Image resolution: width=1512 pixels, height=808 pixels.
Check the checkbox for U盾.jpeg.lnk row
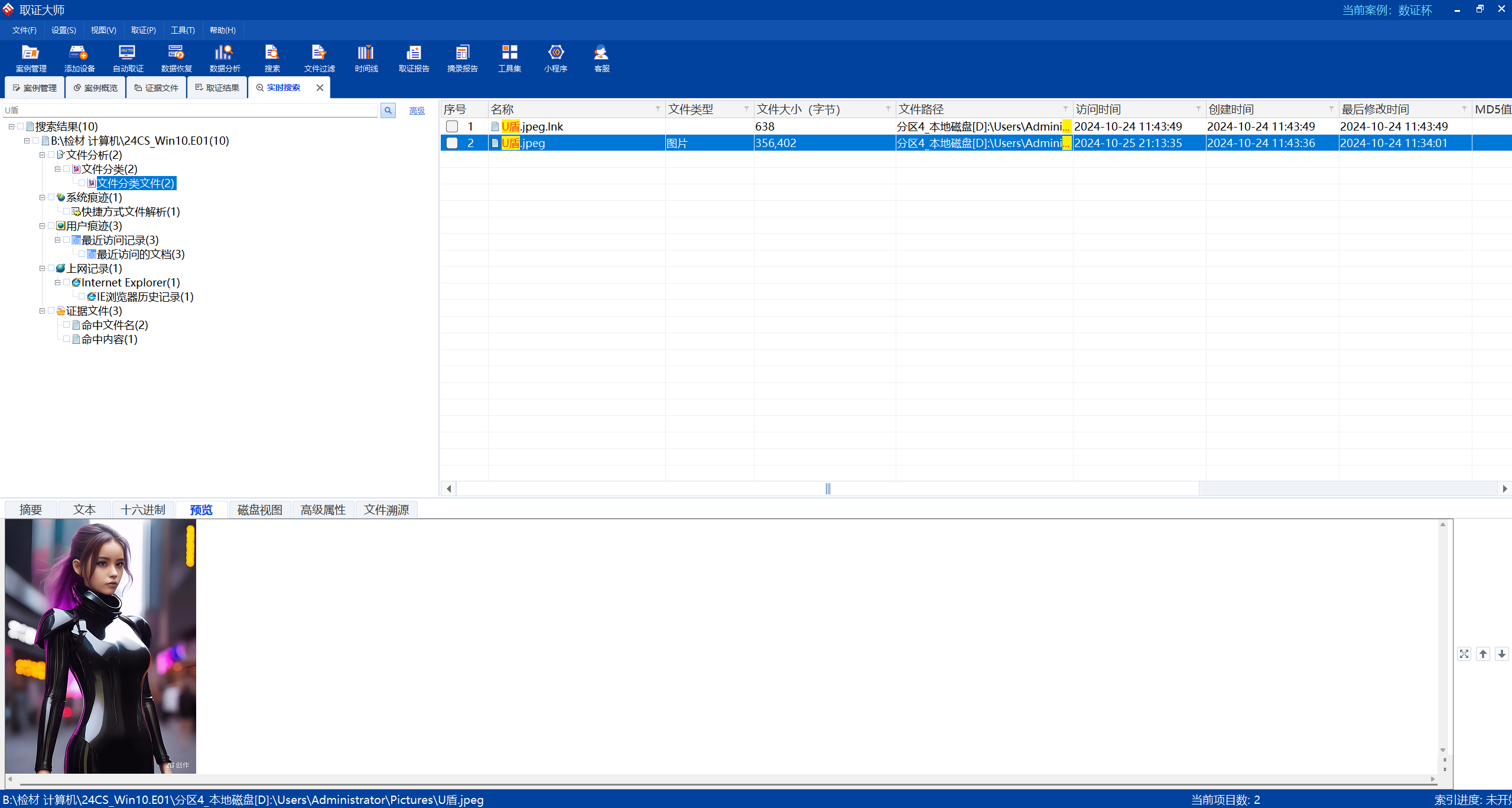tap(452, 126)
